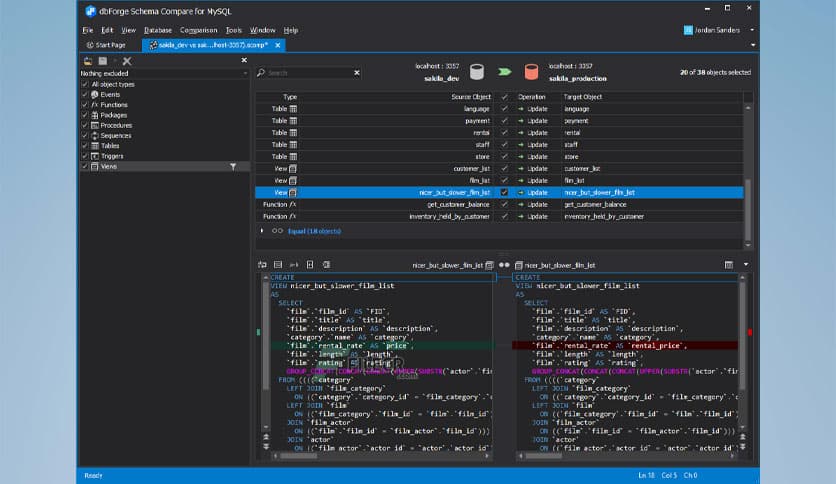The width and height of the screenshot is (836, 484).
Task: Uncheck the Procedures filter checkbox
Action: pyautogui.click(x=85, y=125)
